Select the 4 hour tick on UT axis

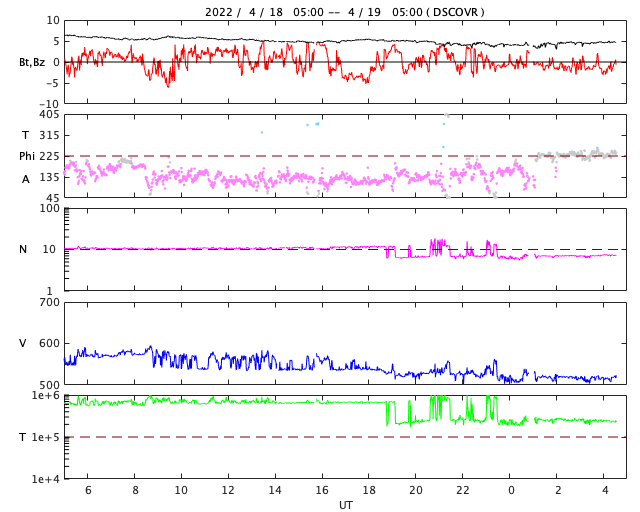coord(605,490)
